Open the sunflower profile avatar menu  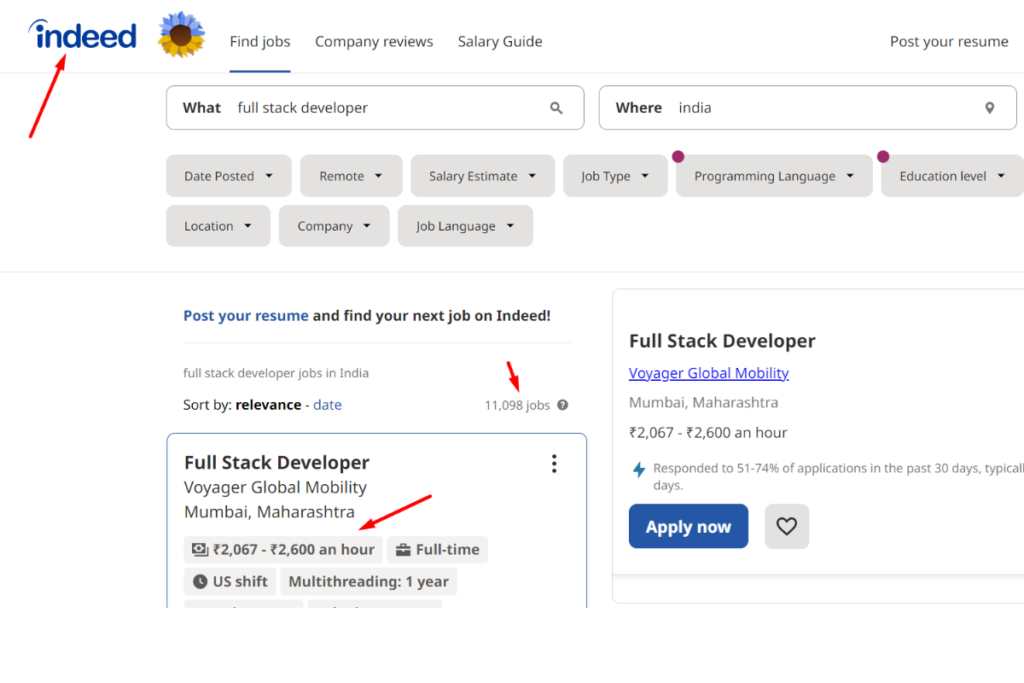(181, 34)
